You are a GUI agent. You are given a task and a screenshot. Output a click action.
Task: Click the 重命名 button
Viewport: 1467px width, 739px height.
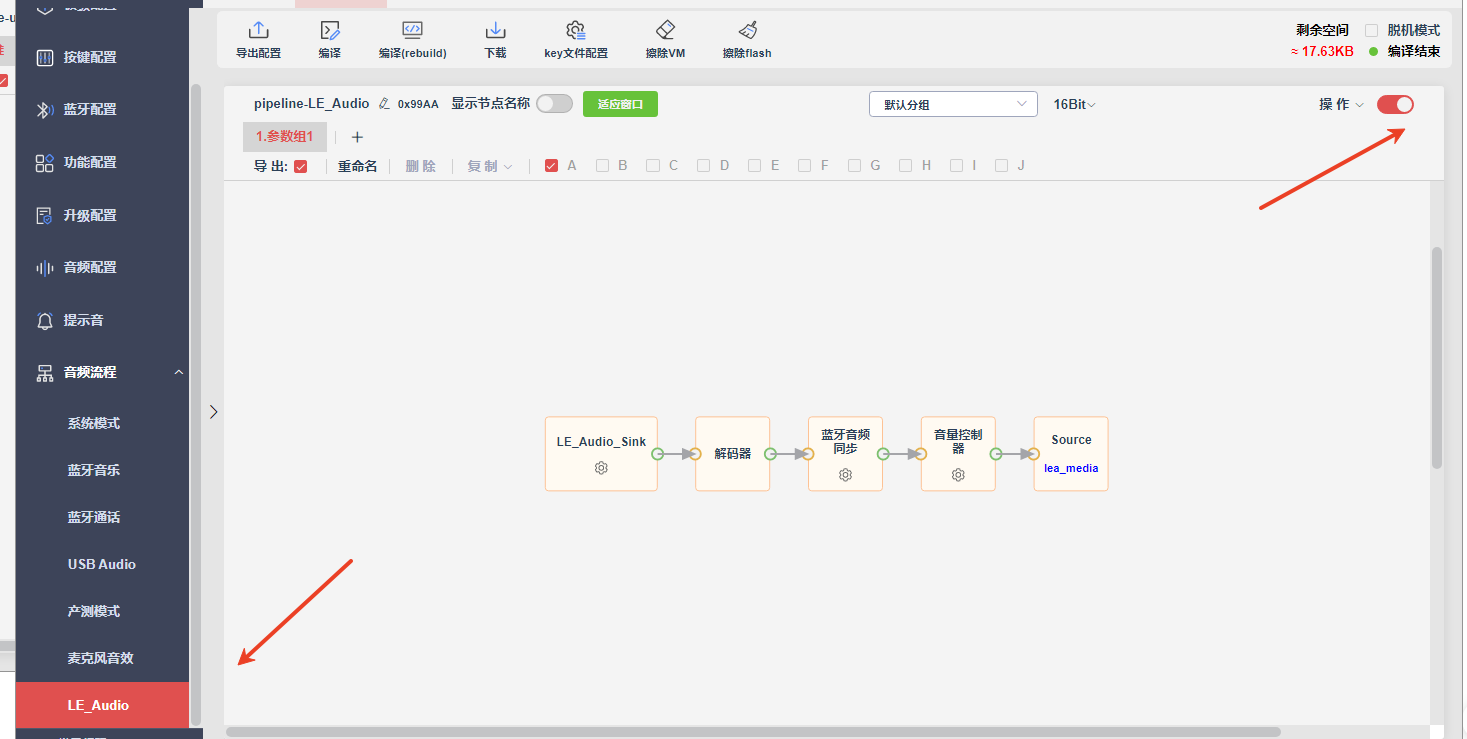click(x=358, y=166)
